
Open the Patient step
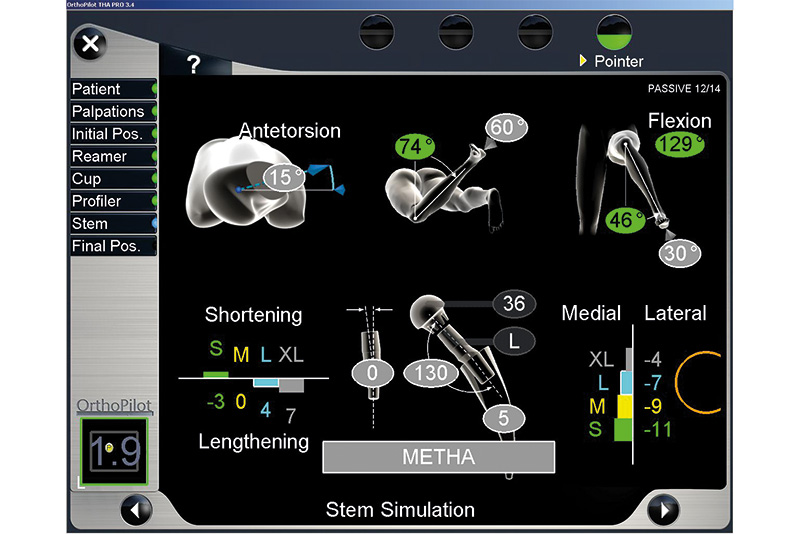(113, 89)
